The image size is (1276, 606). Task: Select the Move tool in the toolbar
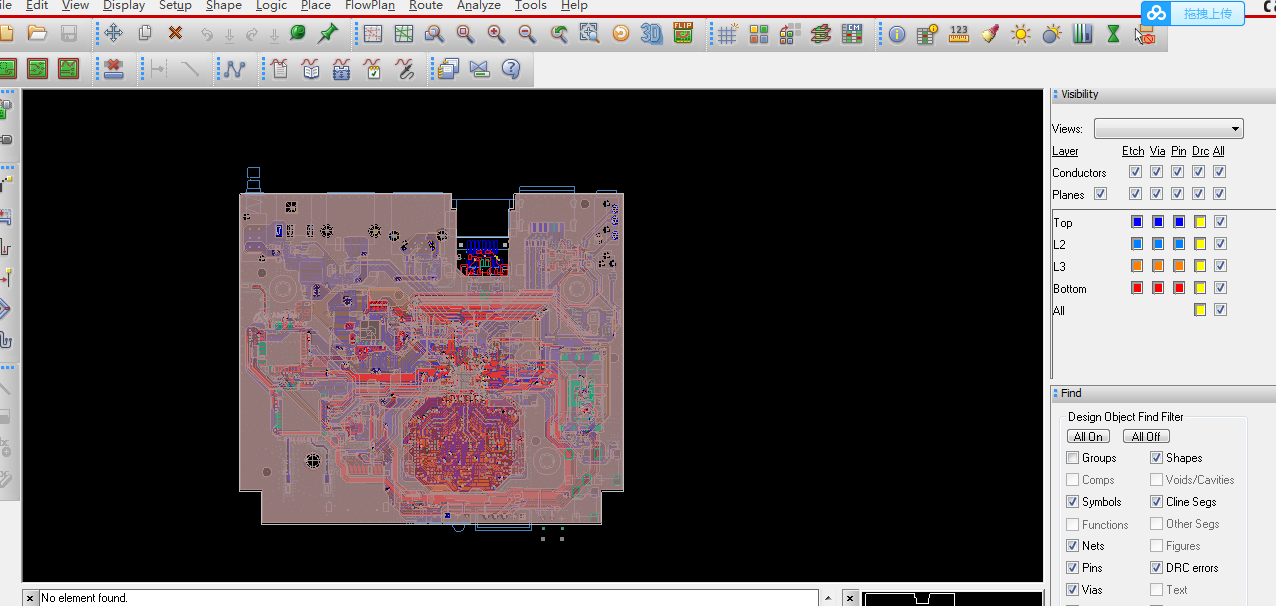(x=113, y=33)
